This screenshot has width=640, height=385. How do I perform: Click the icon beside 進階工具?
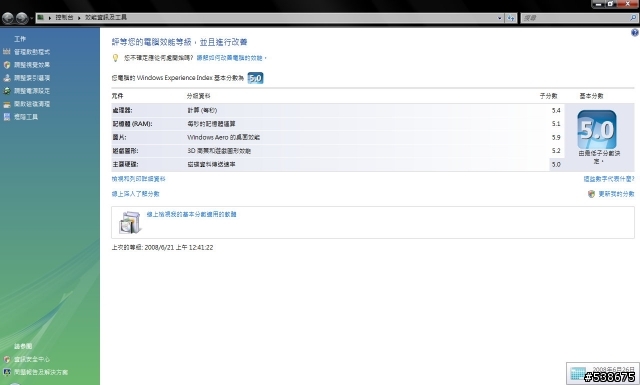(7, 117)
